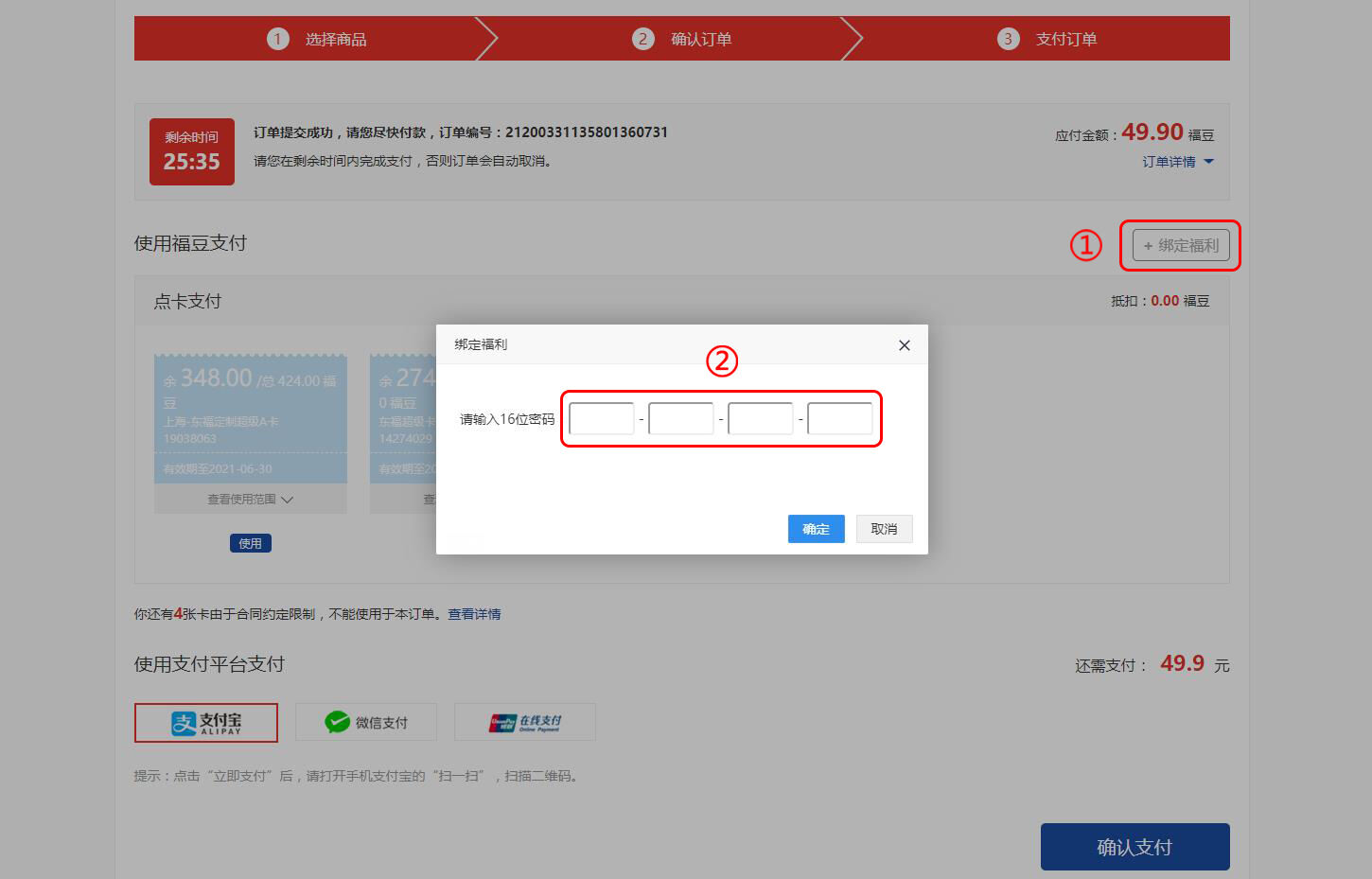Click the plus icon on 绑定福利 button
This screenshot has height=879, width=1372.
(1146, 245)
